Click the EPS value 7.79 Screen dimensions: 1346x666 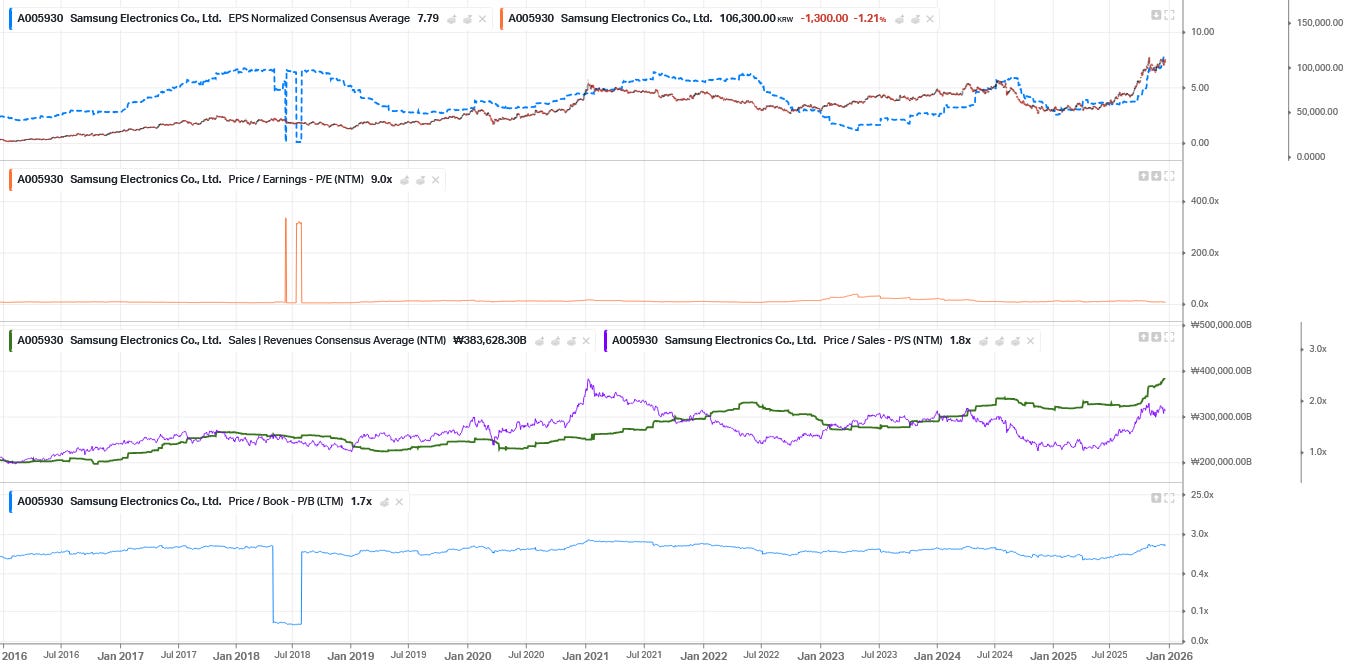pos(428,19)
